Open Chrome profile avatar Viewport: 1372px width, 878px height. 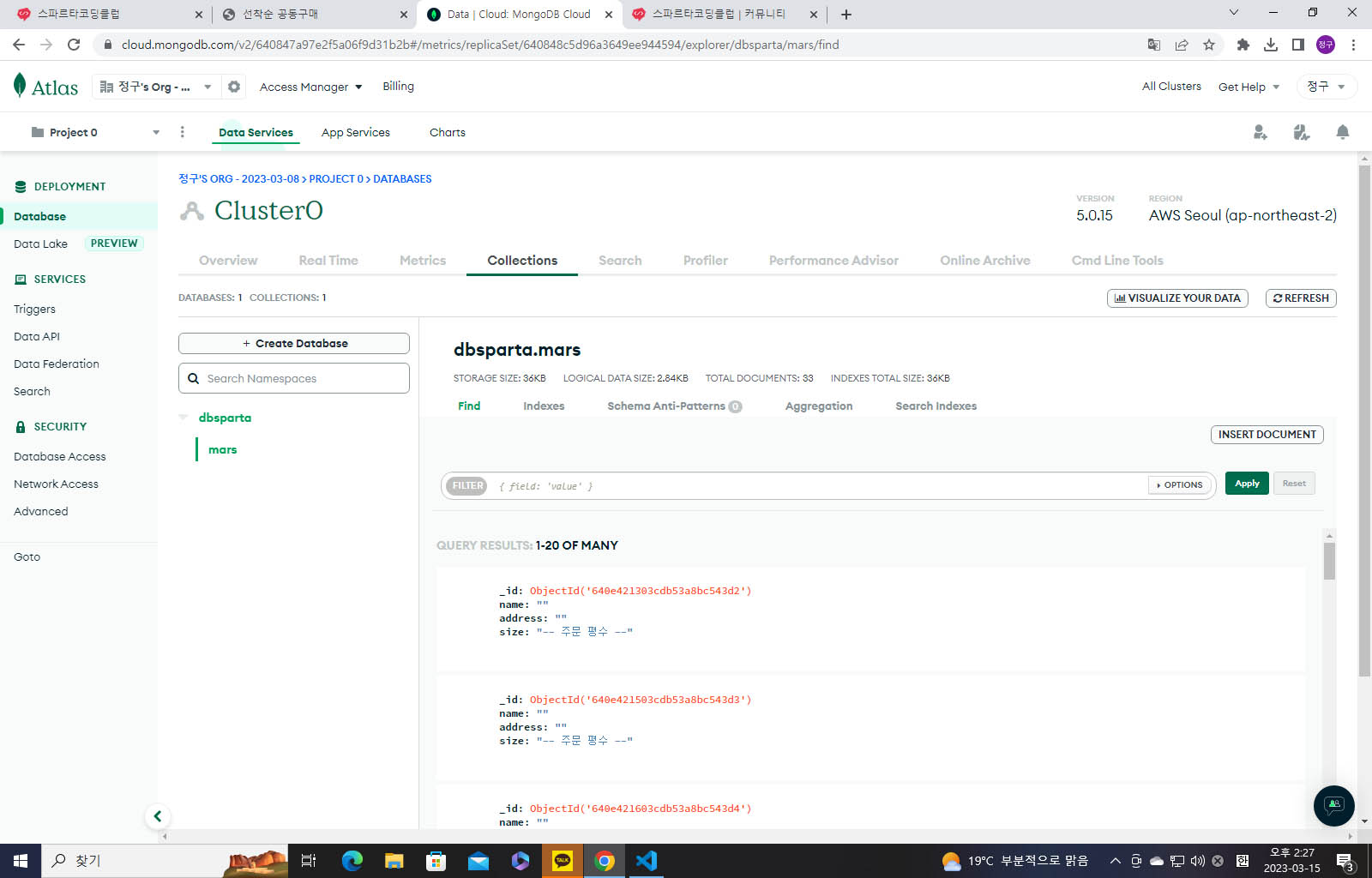click(x=1326, y=45)
